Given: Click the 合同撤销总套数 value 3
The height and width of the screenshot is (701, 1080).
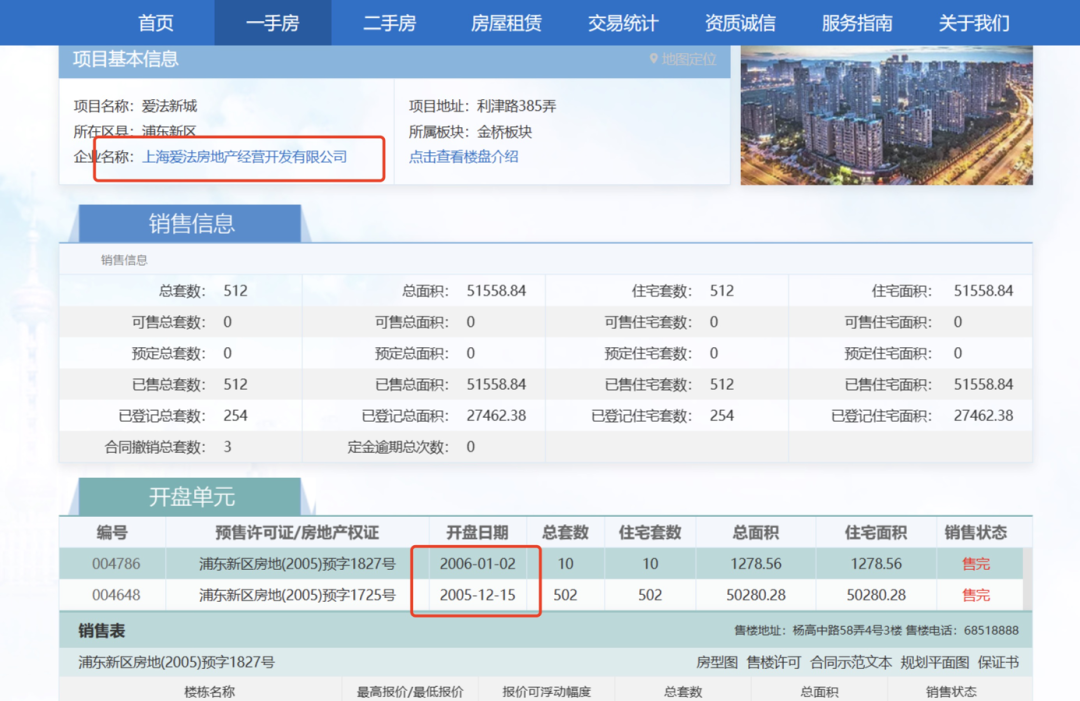Looking at the screenshot, I should (227, 447).
